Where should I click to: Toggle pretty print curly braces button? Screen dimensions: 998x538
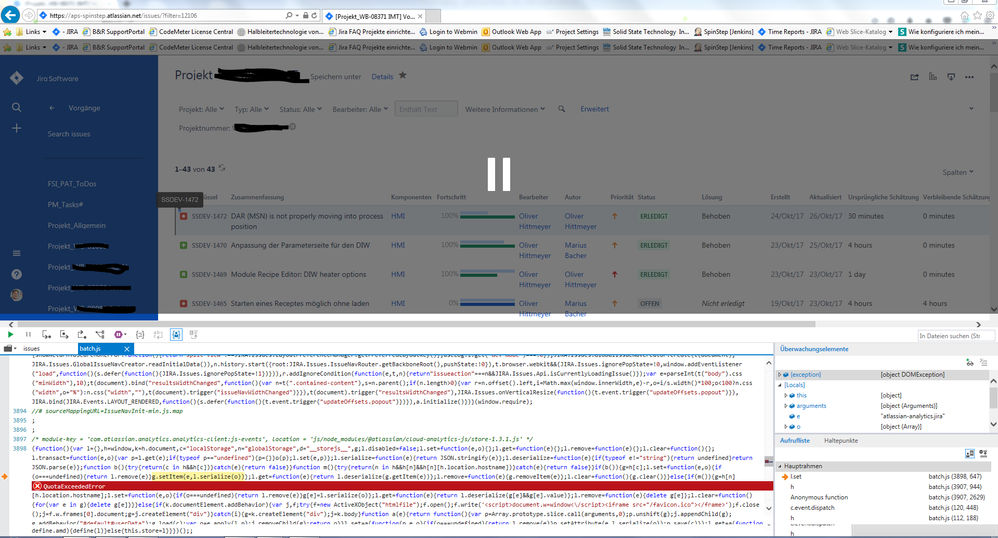(x=140, y=334)
